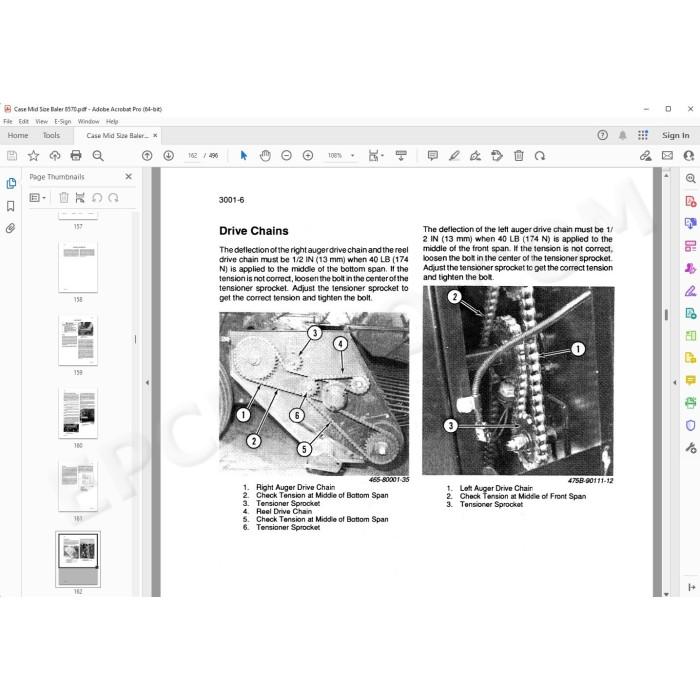Viewport: 700px width, 700px height.
Task: Send the file by email envelope icon
Action: point(667,155)
